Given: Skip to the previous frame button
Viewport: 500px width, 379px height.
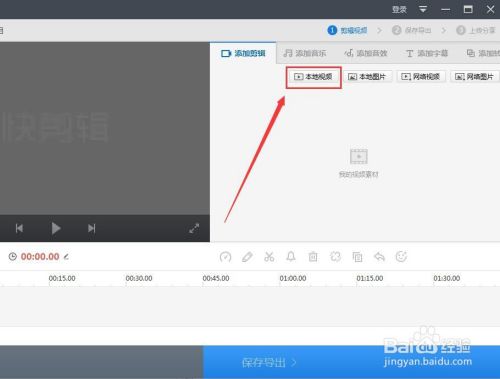Looking at the screenshot, I should 19,228.
